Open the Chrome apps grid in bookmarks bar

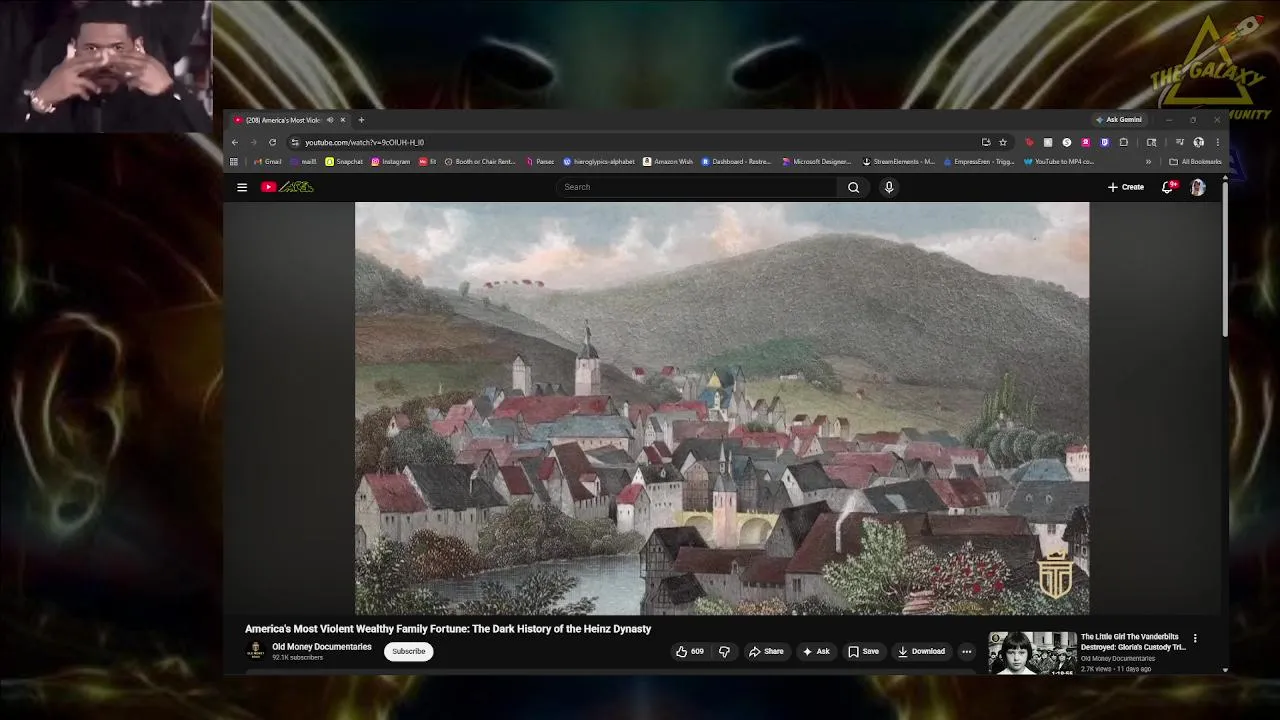tap(234, 161)
